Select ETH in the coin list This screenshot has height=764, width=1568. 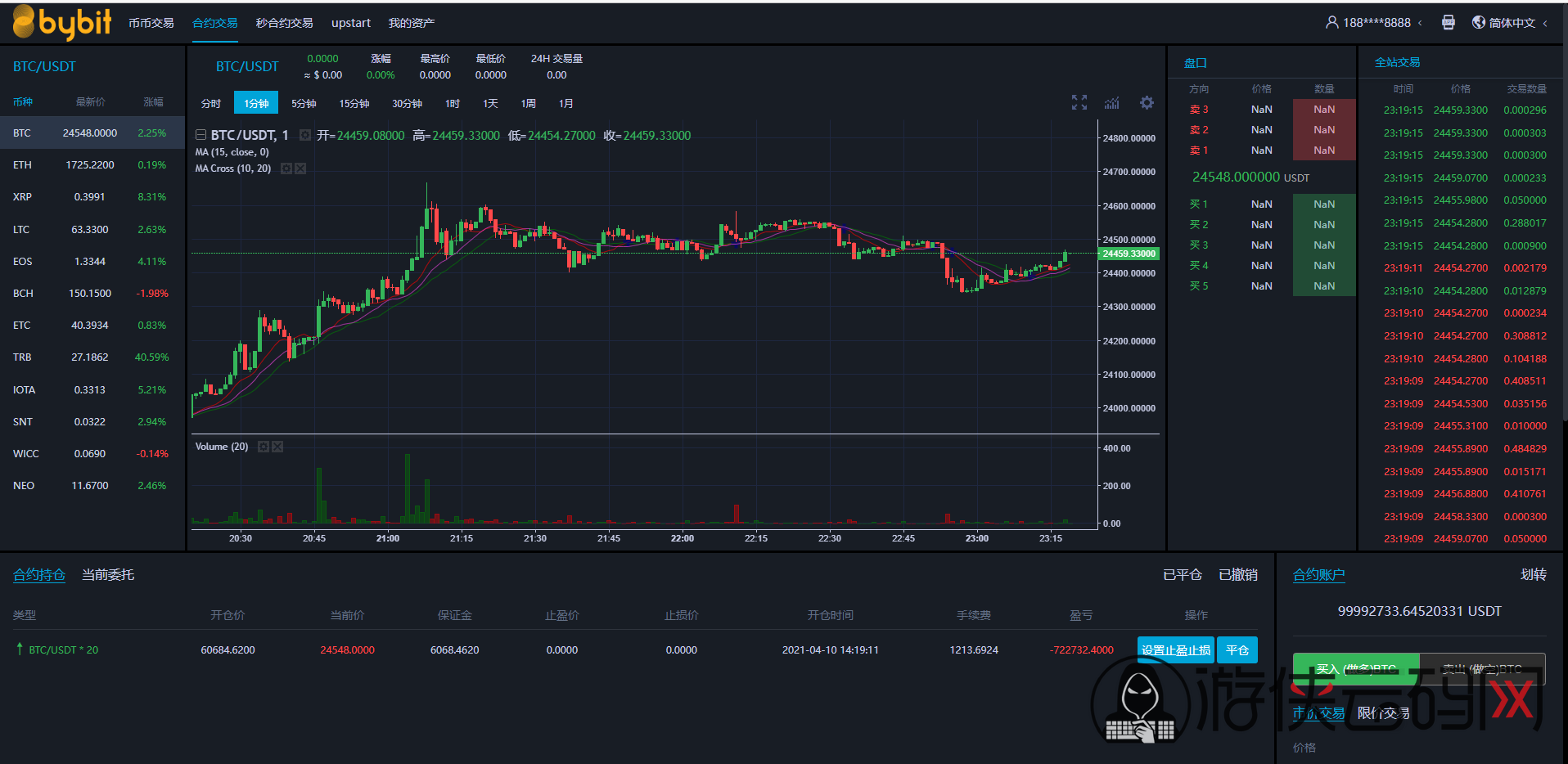pos(92,164)
